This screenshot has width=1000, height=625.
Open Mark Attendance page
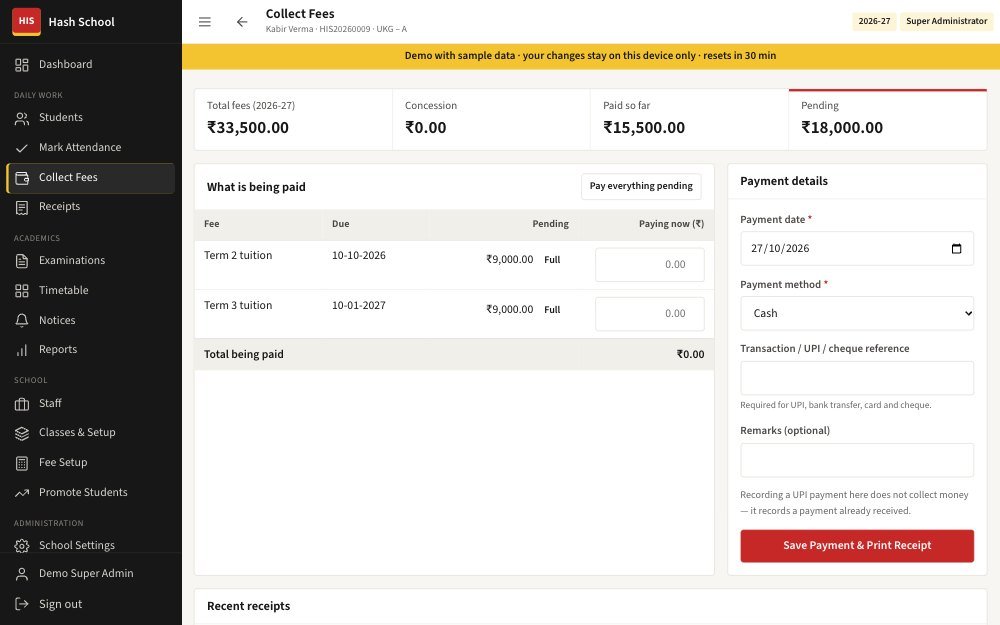[x=91, y=147]
